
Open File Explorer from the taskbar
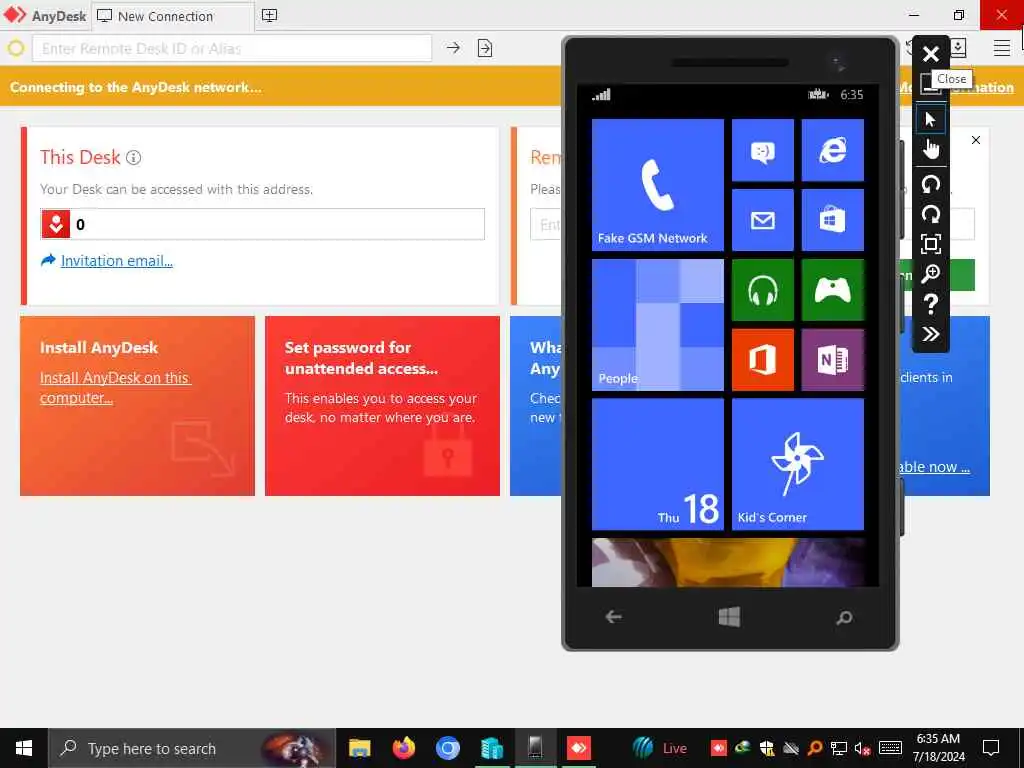click(x=359, y=748)
